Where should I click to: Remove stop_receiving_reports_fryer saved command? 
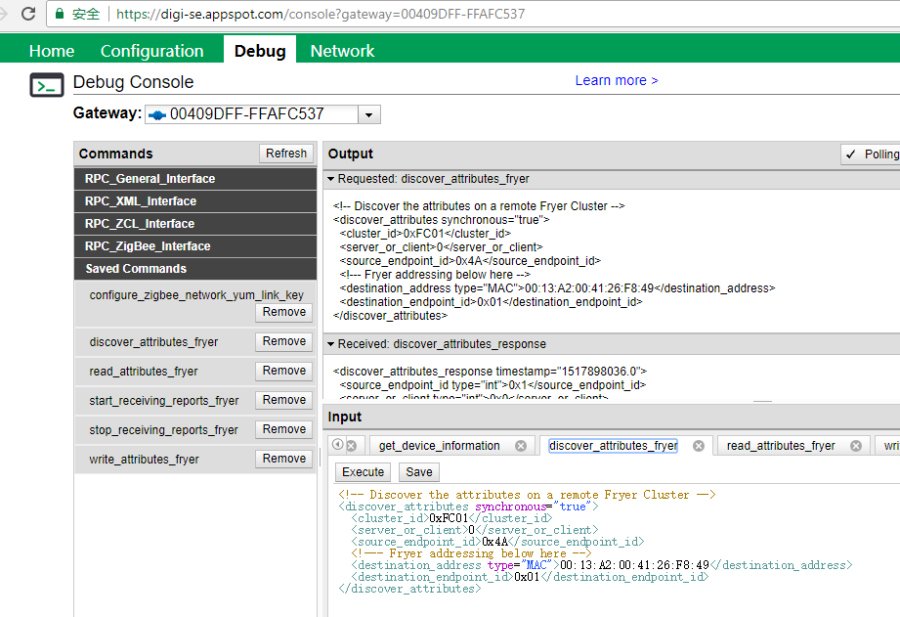(x=284, y=429)
